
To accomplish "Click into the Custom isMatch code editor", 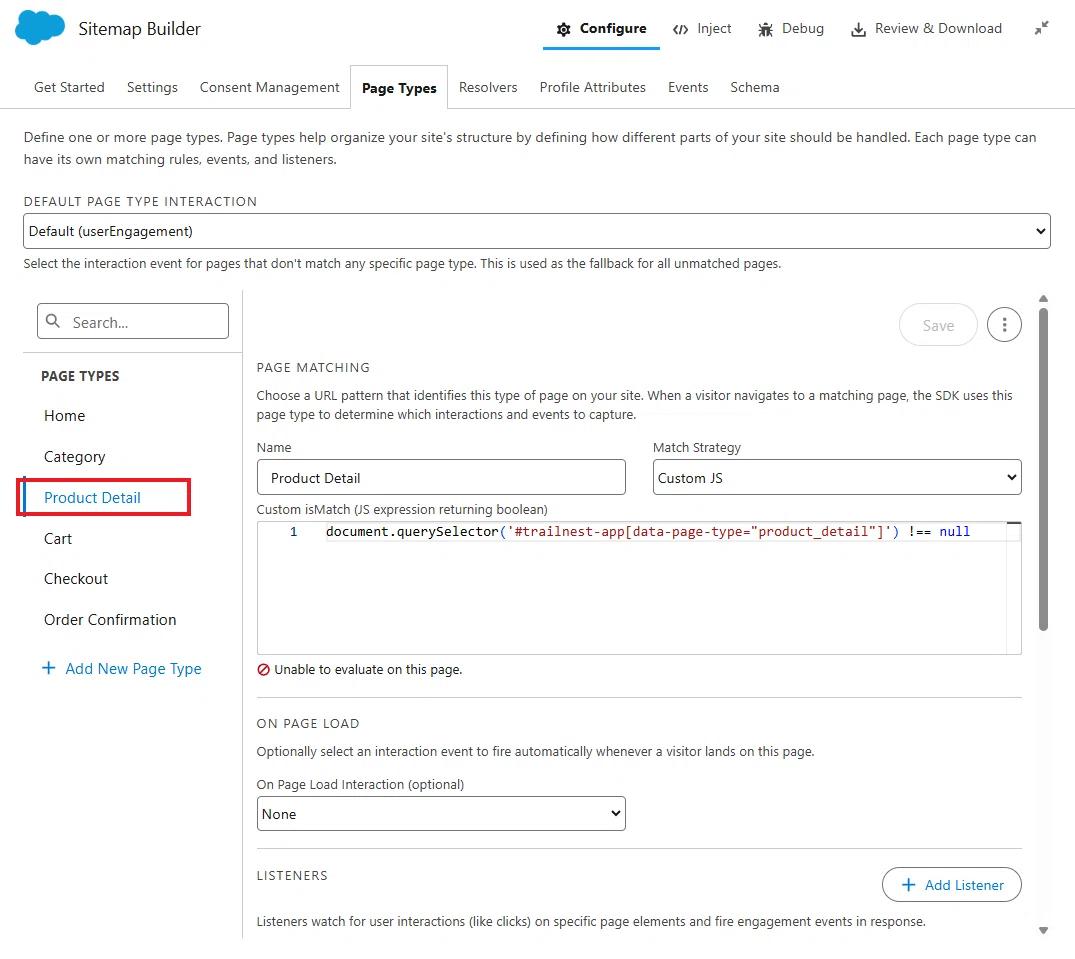I will [x=639, y=588].
